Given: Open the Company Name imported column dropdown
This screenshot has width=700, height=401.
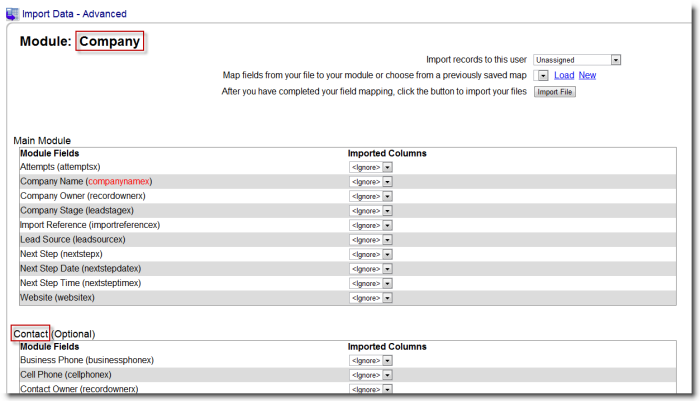Looking at the screenshot, I should coord(371,182).
